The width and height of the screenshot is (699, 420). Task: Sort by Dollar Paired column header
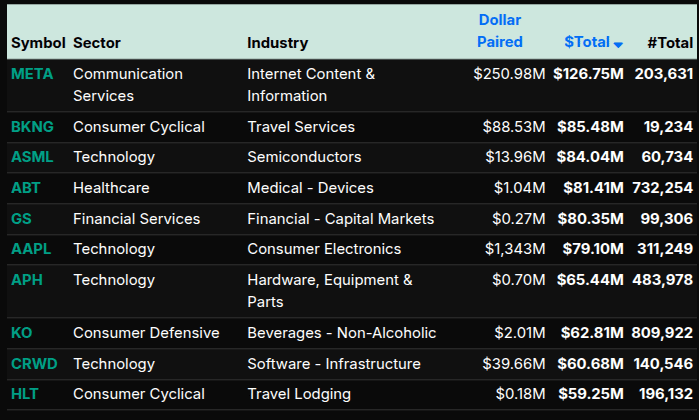[x=499, y=31]
